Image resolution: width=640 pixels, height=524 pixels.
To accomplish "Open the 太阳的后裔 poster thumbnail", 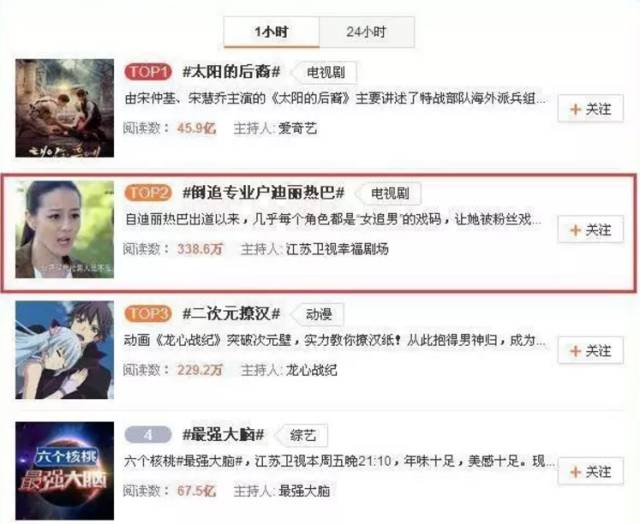I will coord(65,108).
